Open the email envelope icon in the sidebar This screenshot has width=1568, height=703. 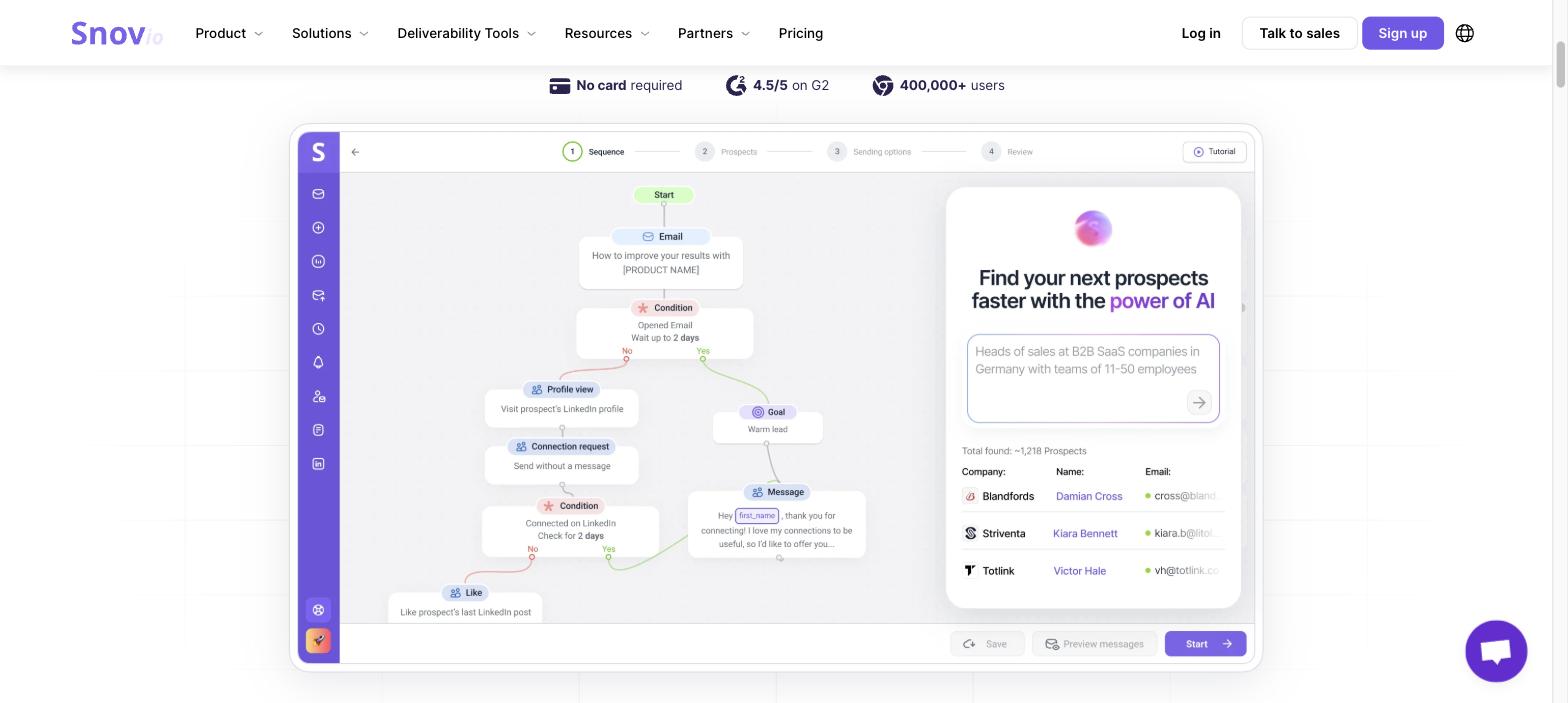point(318,194)
